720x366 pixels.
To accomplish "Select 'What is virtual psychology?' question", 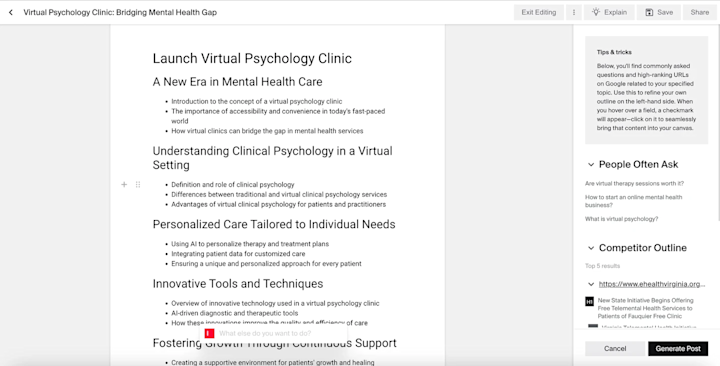I will click(x=621, y=219).
